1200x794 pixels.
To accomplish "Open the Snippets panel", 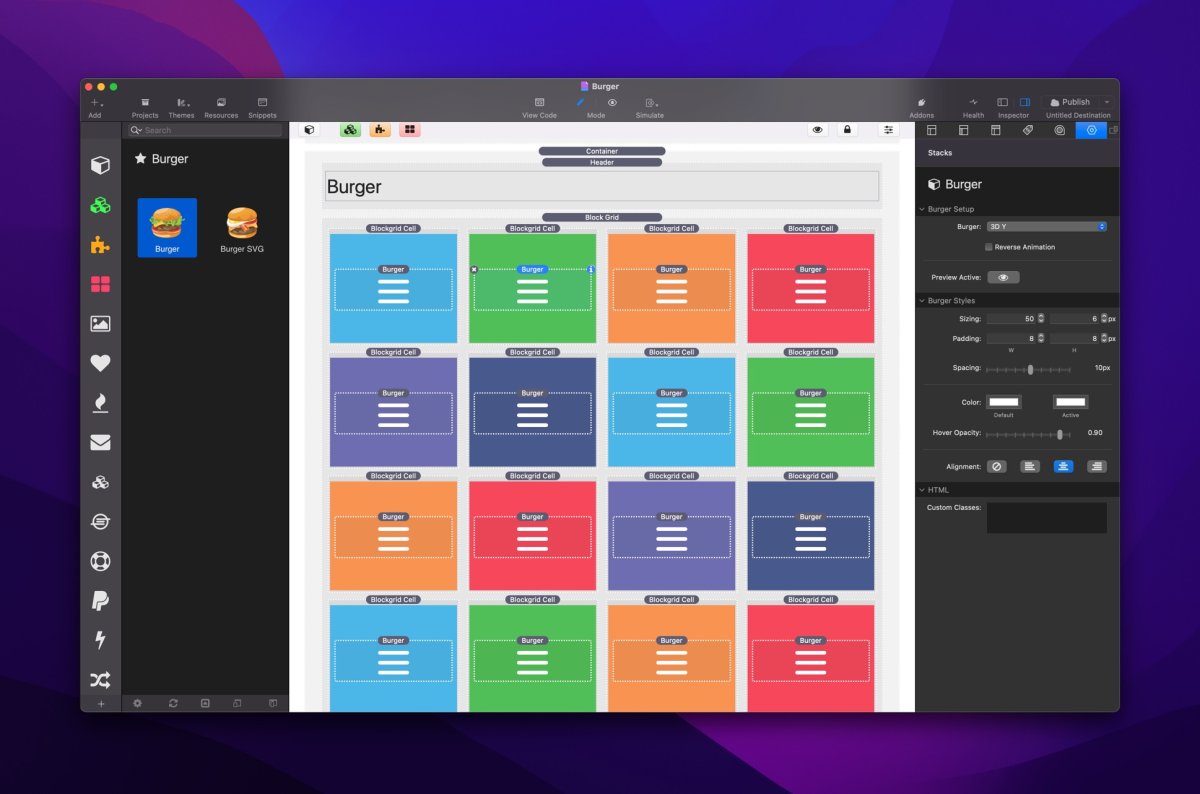I will click(262, 107).
